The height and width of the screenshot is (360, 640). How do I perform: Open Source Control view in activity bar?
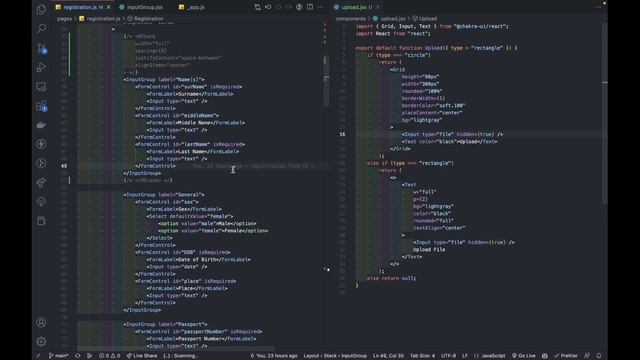[41, 48]
